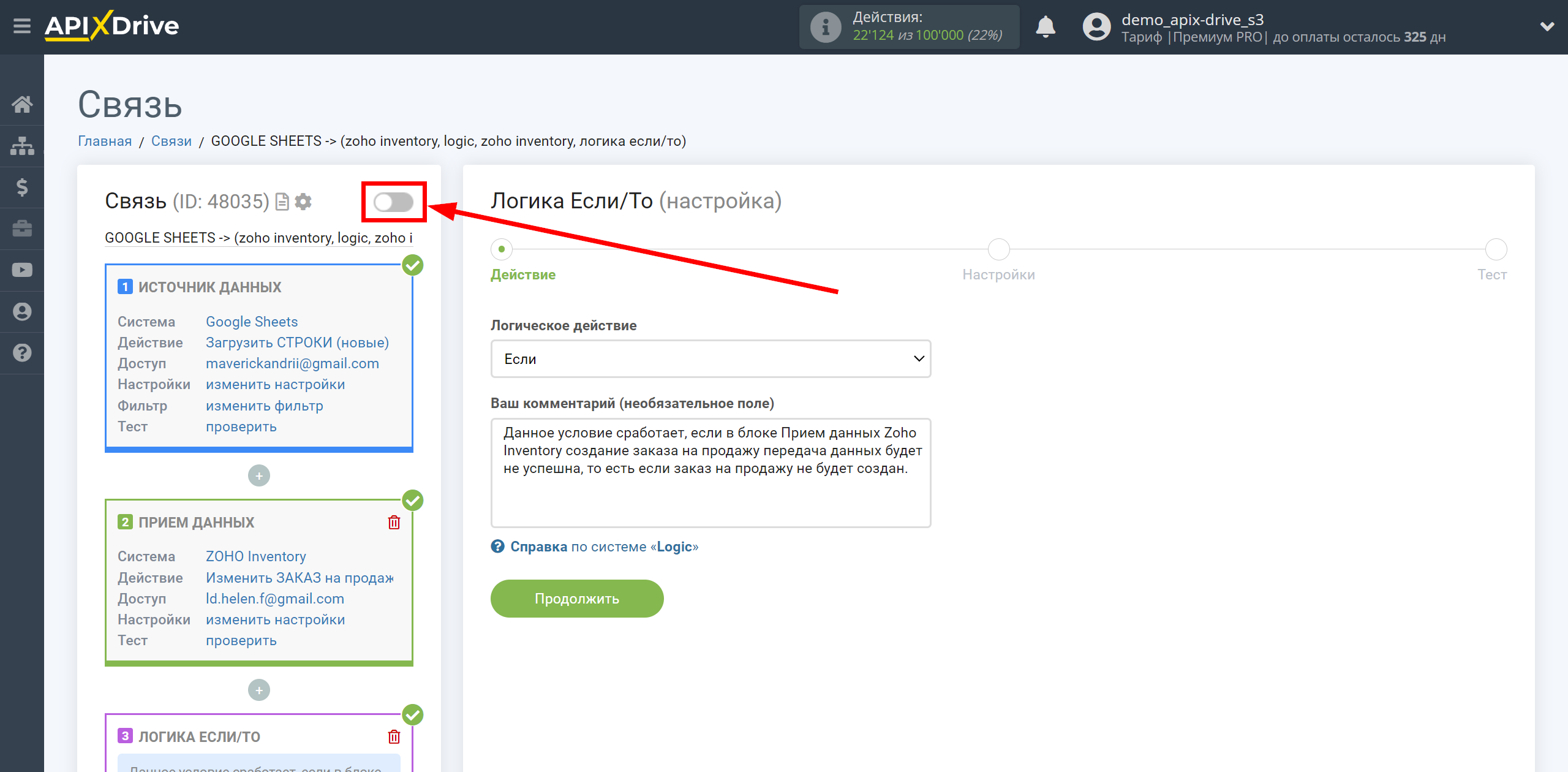Open the Связи breadcrumb link

pyautogui.click(x=171, y=141)
